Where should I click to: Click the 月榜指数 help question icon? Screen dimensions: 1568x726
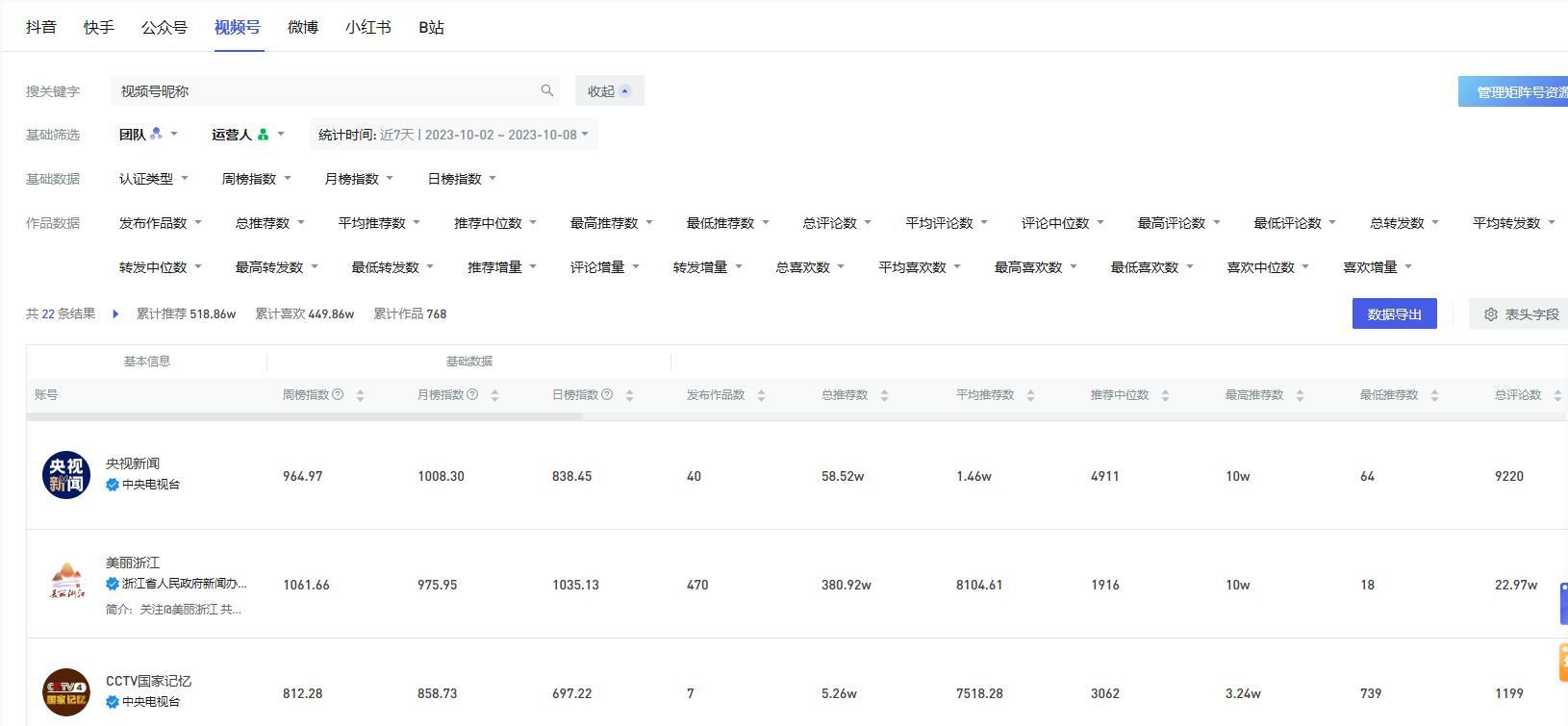click(x=472, y=394)
